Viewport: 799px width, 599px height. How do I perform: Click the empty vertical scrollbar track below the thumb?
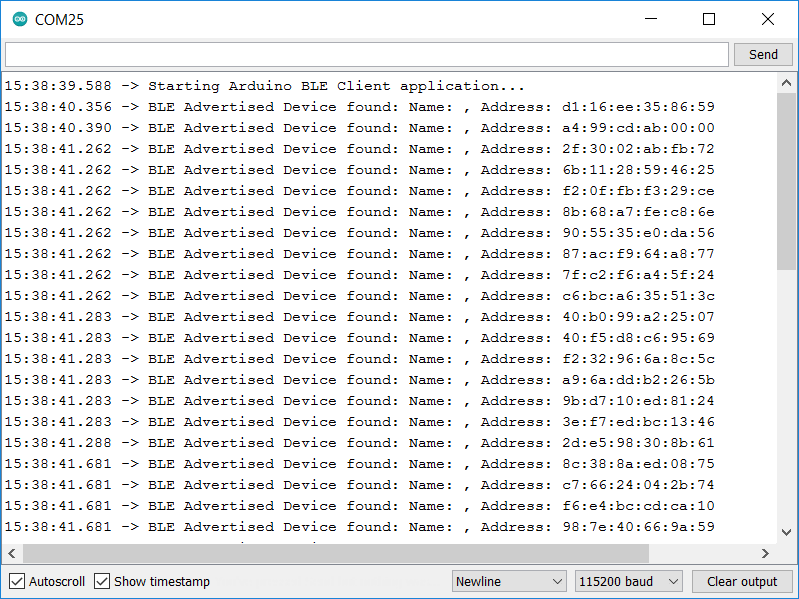[786, 400]
